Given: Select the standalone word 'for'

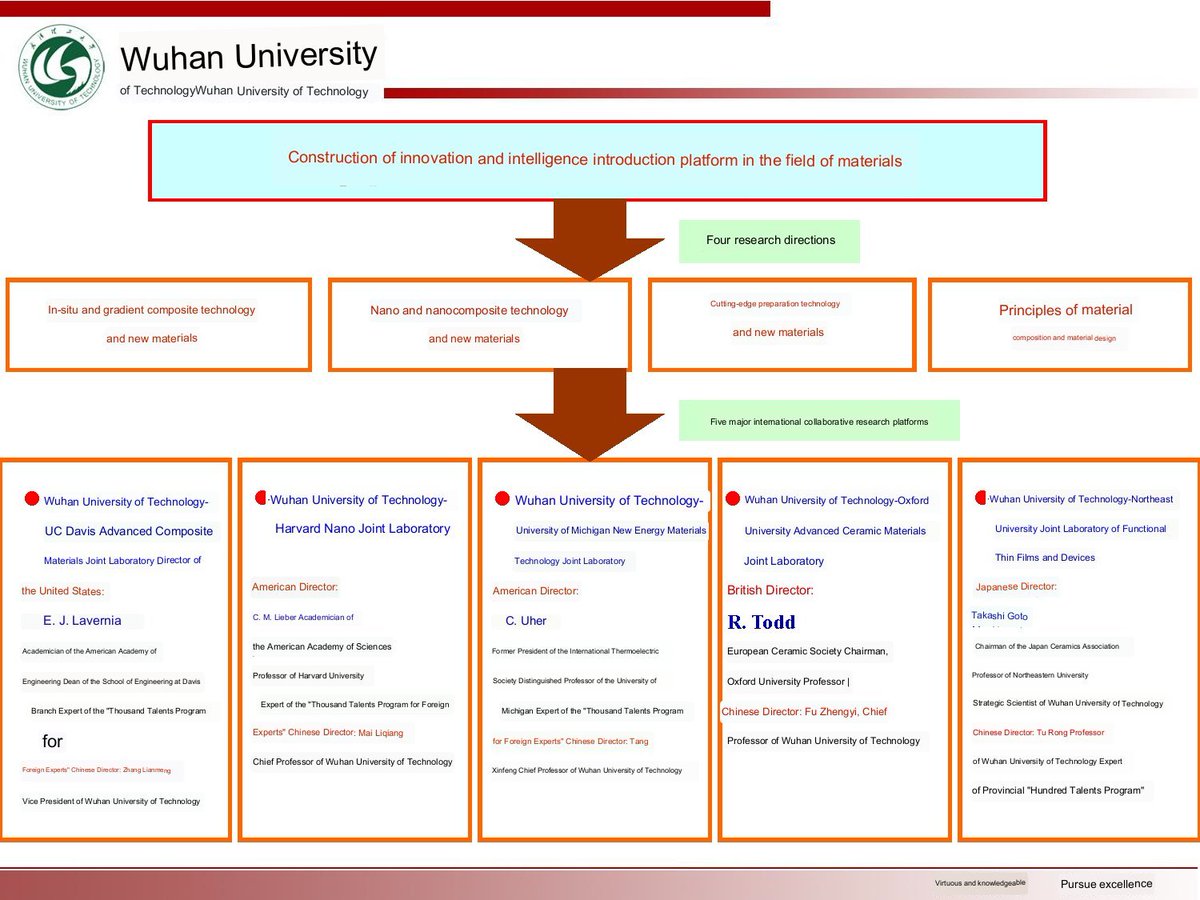Looking at the screenshot, I should (53, 742).
